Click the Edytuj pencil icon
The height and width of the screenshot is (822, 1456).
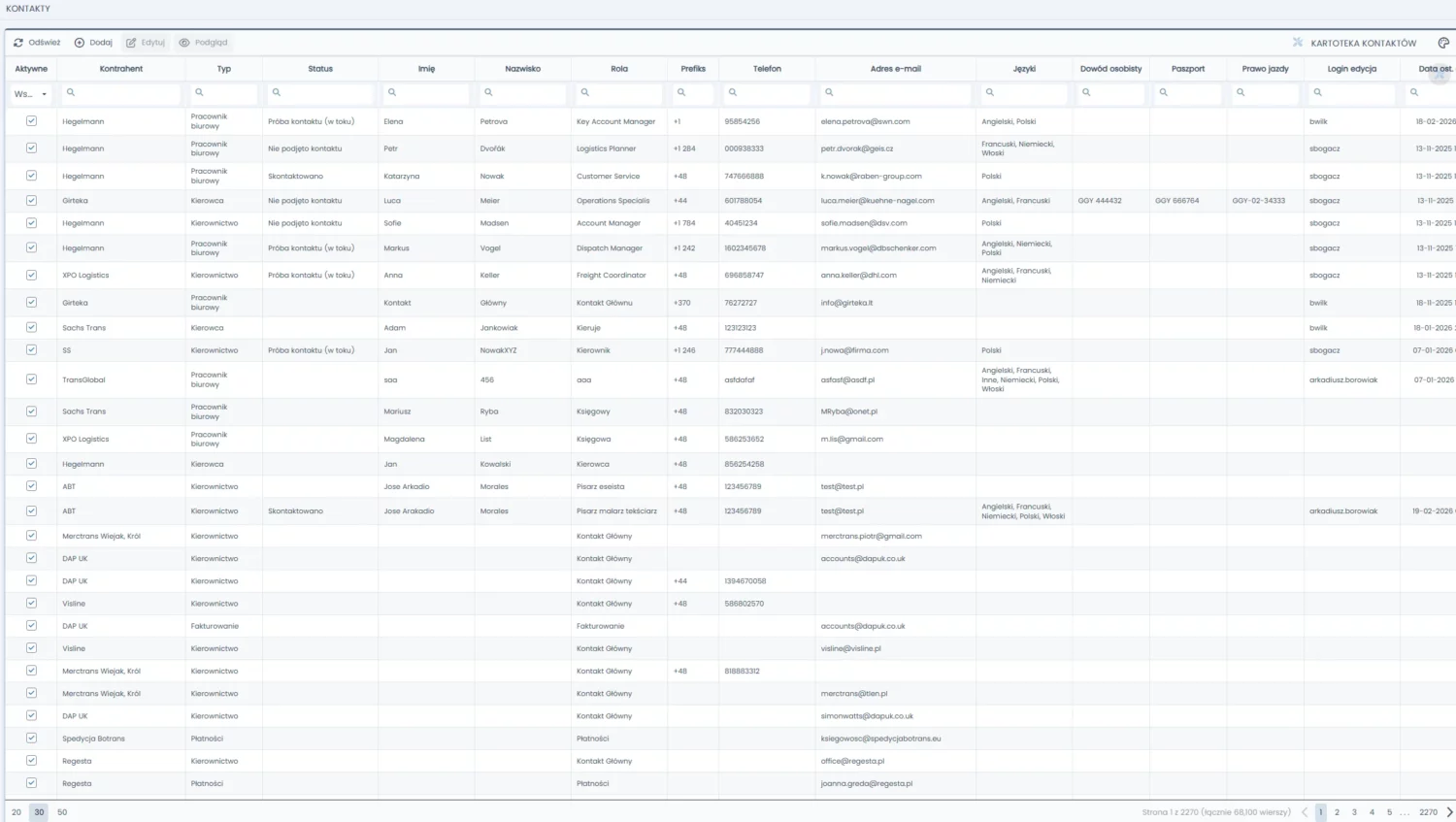click(x=131, y=43)
